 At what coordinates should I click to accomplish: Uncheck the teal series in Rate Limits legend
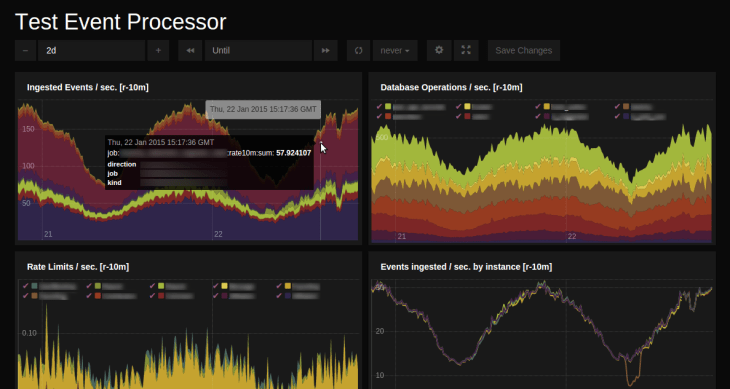tap(26, 286)
